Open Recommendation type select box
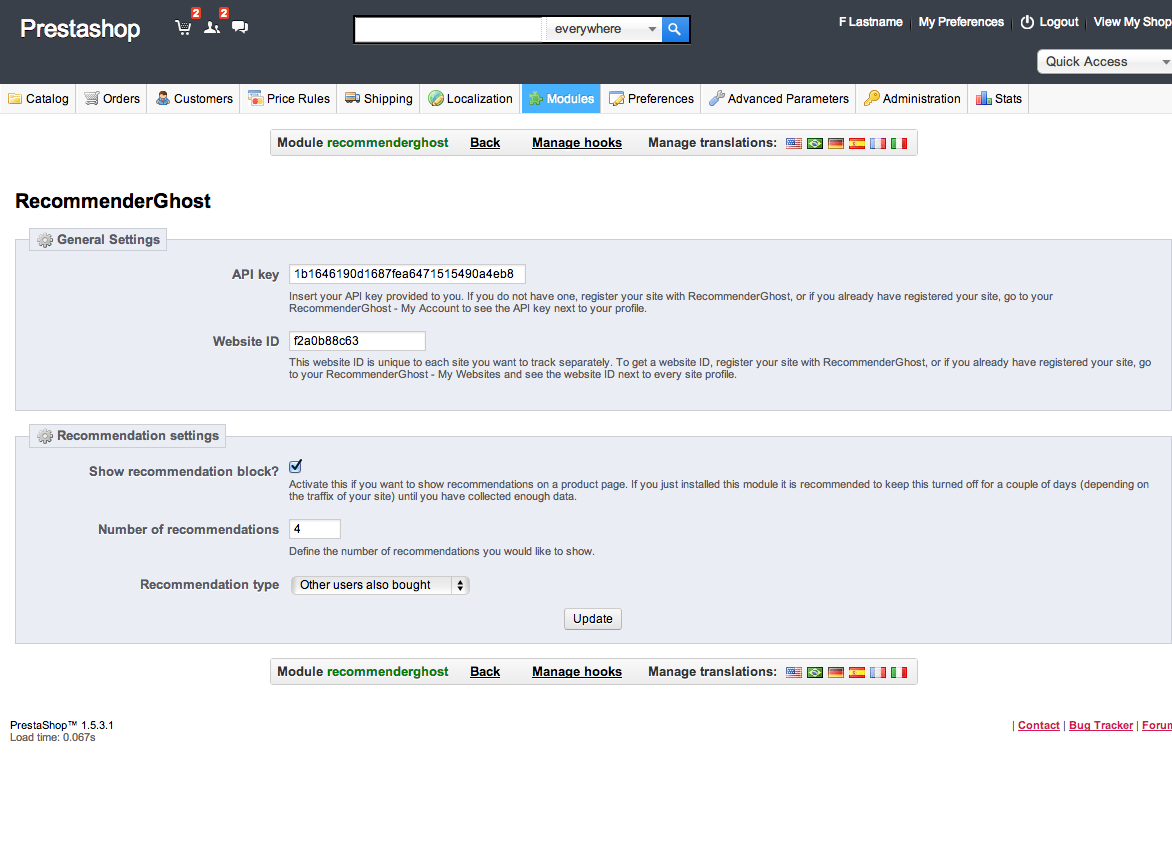This screenshot has height=844, width=1172. [380, 585]
